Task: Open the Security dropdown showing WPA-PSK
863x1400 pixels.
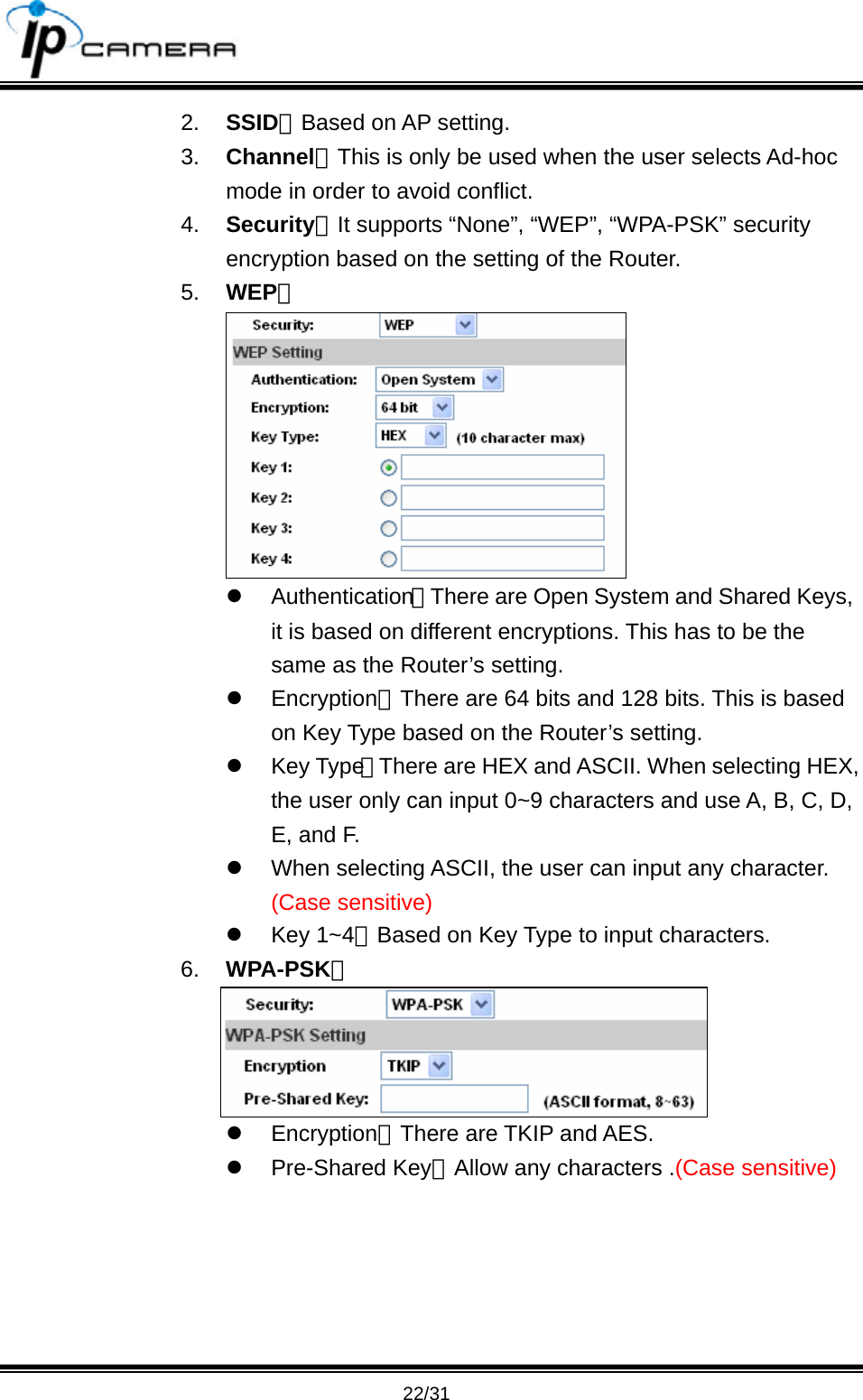Action: click(x=441, y=1004)
